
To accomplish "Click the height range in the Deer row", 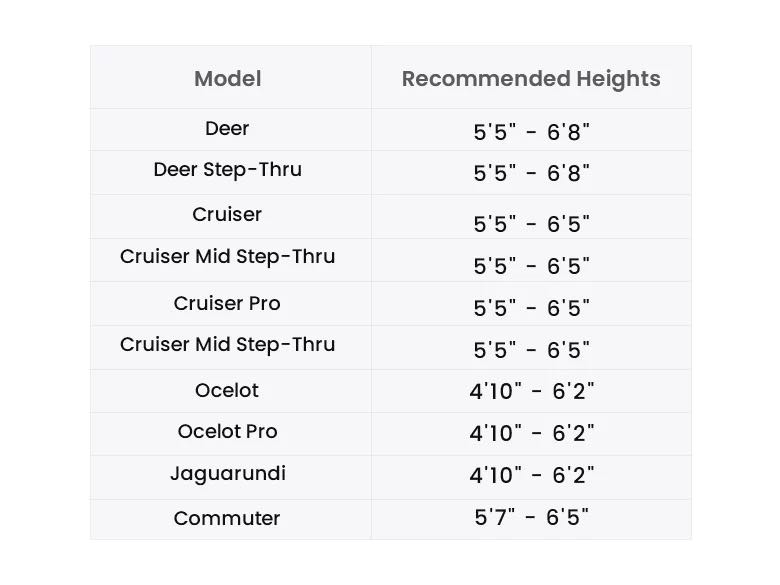I will [x=531, y=131].
